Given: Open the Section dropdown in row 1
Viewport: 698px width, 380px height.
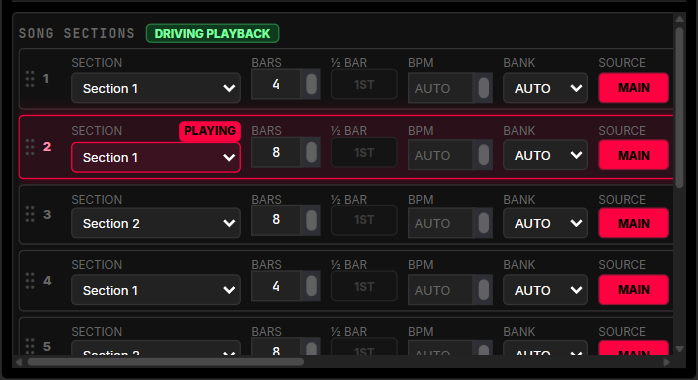Looking at the screenshot, I should (156, 88).
